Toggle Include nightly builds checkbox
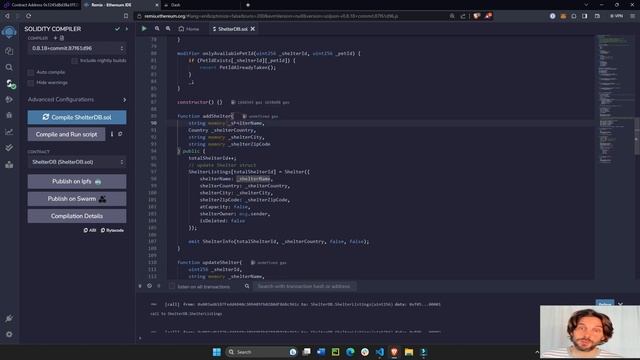Screen dimensions: 640x360 [x=74, y=60]
